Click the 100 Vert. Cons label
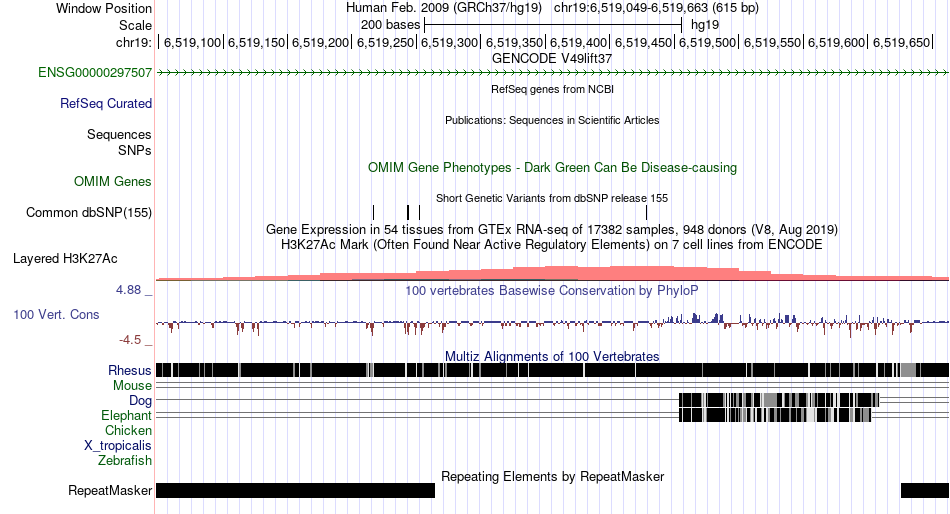The image size is (950, 514). tap(56, 315)
